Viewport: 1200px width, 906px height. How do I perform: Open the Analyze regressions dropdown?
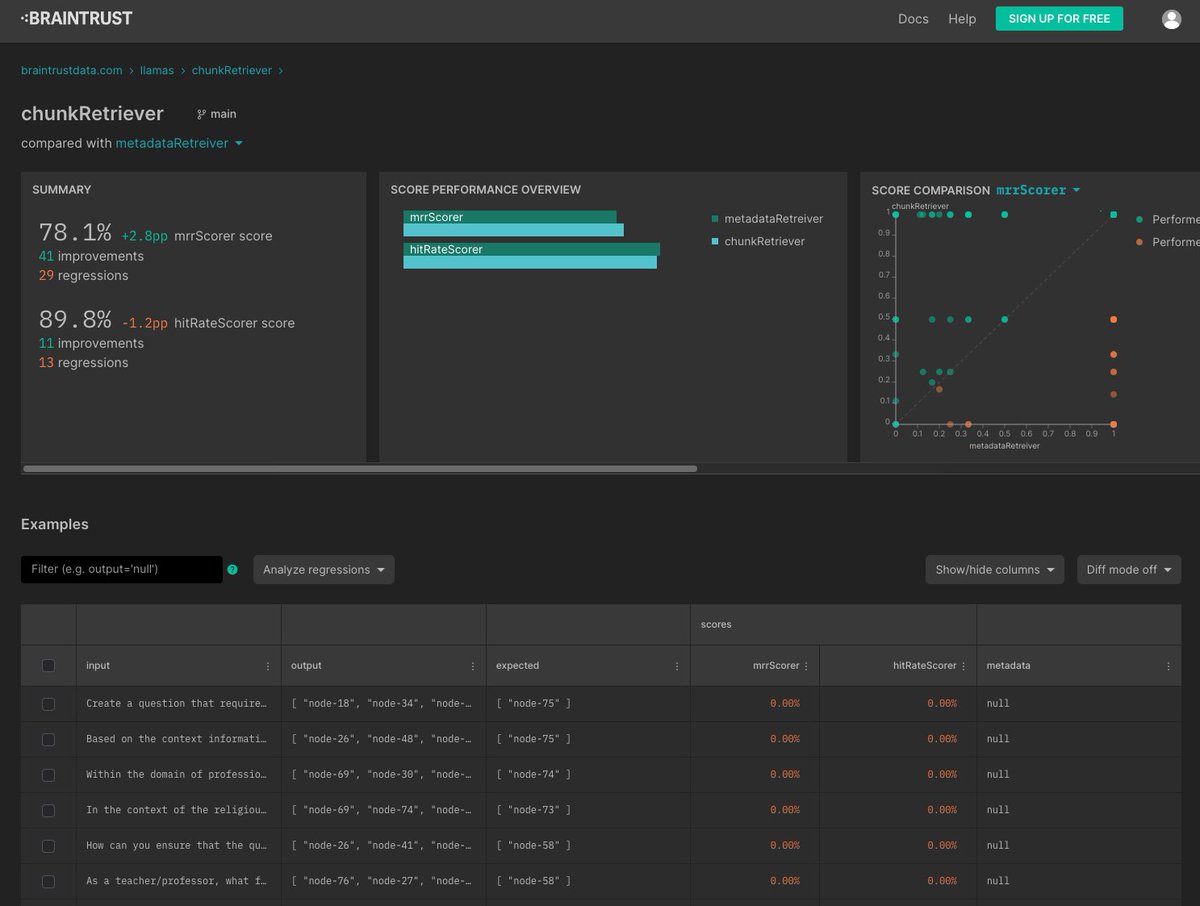pos(324,570)
